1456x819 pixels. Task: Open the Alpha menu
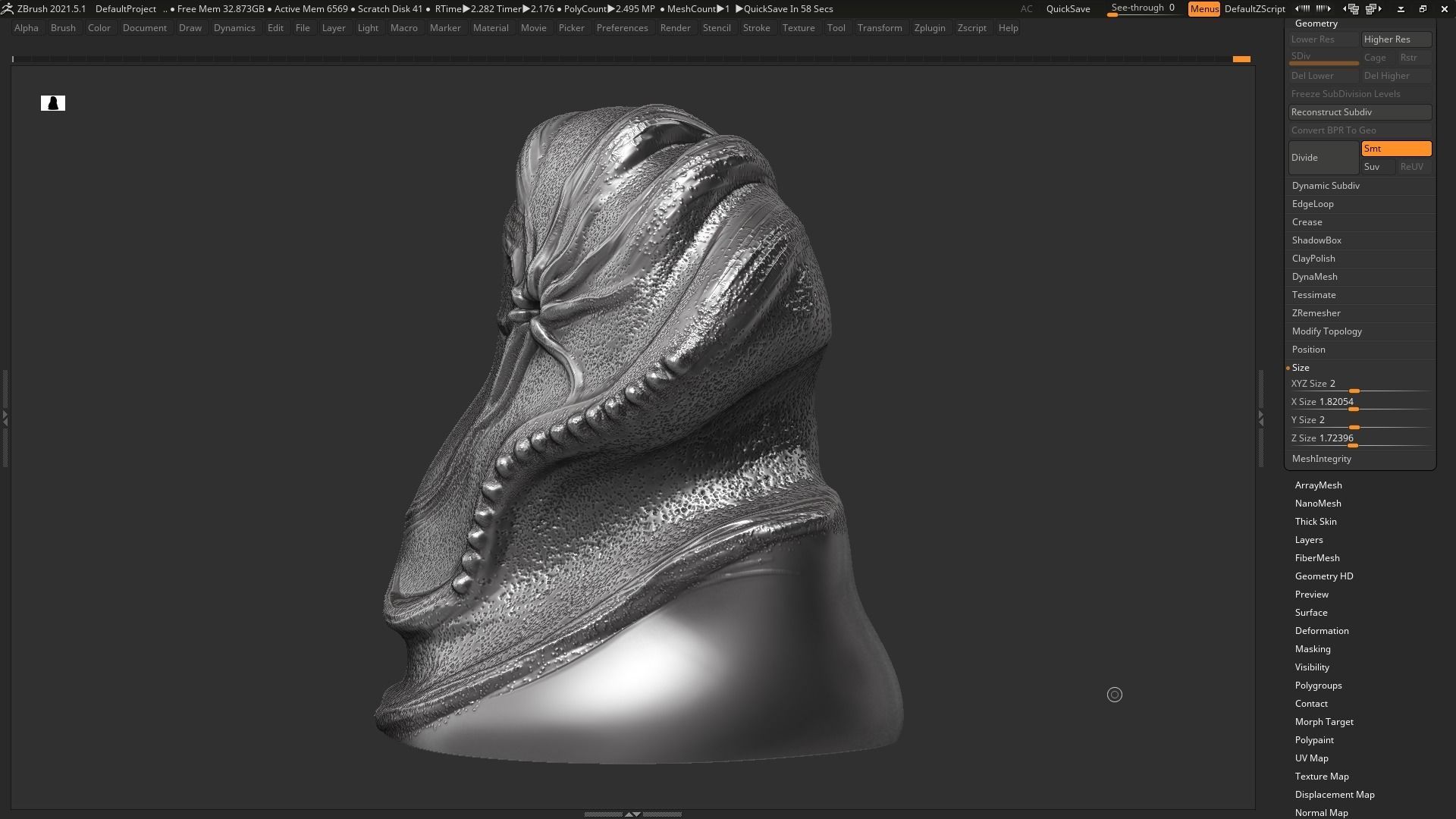click(27, 28)
